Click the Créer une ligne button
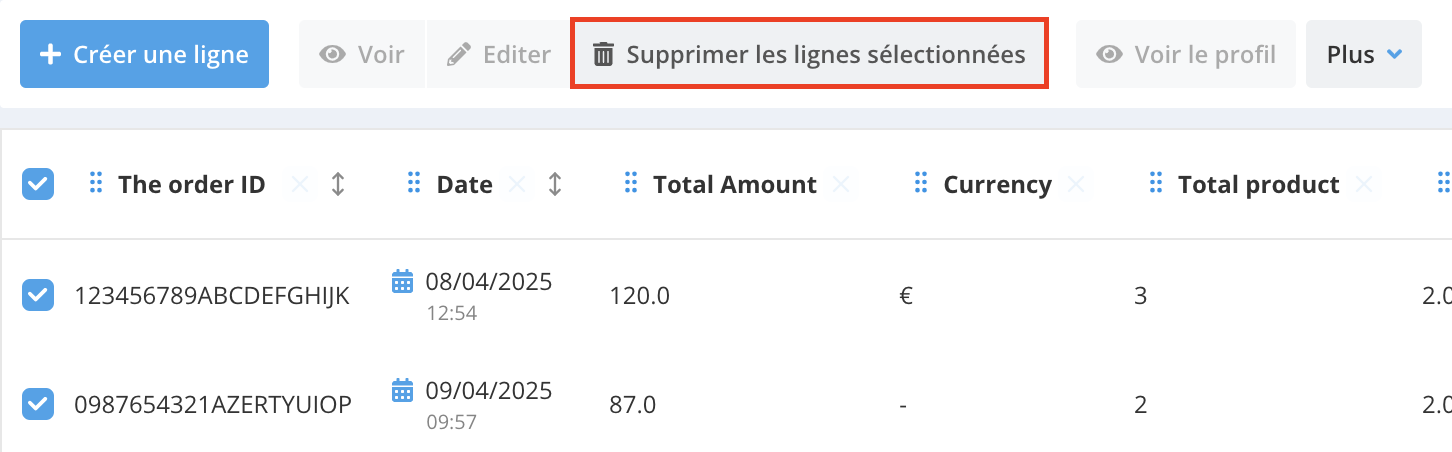The image size is (1452, 452). coord(144,54)
